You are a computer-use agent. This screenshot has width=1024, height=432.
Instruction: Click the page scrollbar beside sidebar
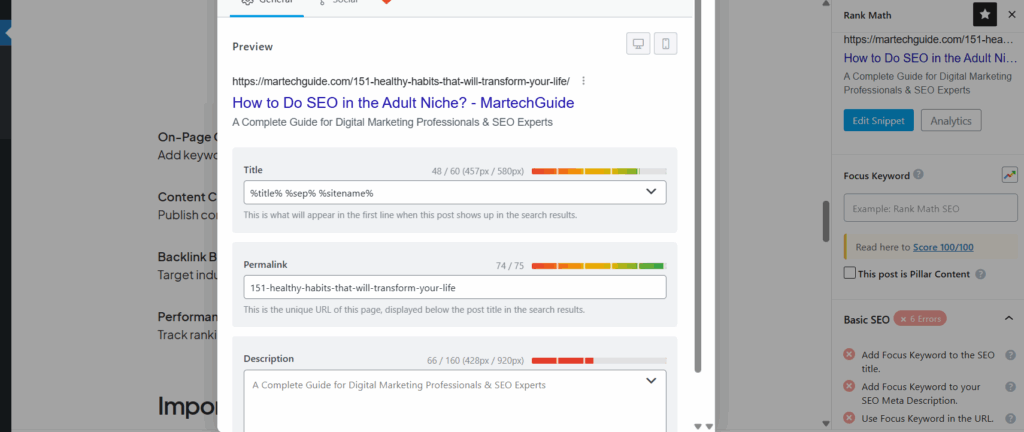(827, 221)
